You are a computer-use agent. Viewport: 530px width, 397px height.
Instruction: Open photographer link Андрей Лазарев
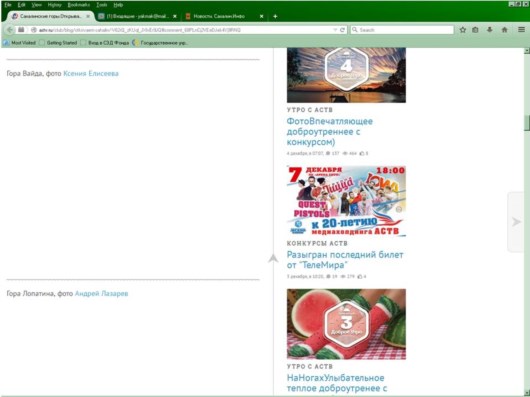[101, 293]
